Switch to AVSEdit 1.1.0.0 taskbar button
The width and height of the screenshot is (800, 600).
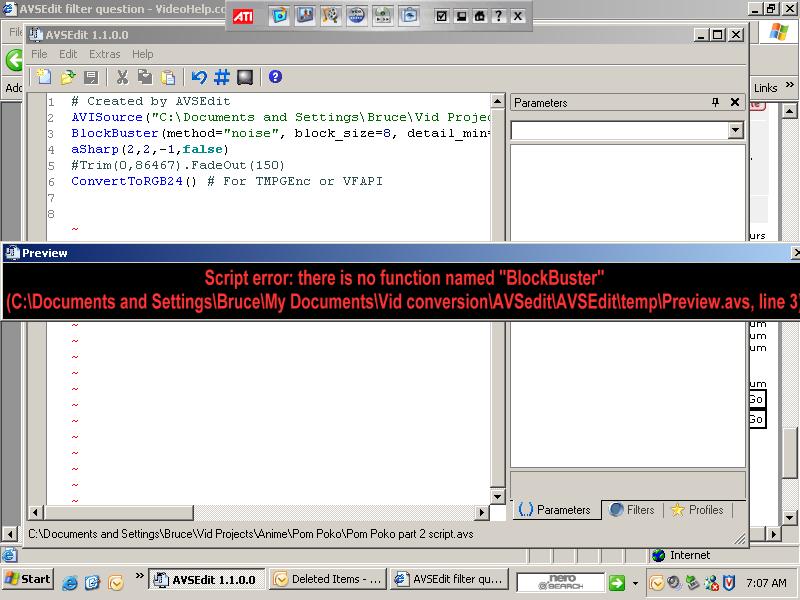(207, 580)
